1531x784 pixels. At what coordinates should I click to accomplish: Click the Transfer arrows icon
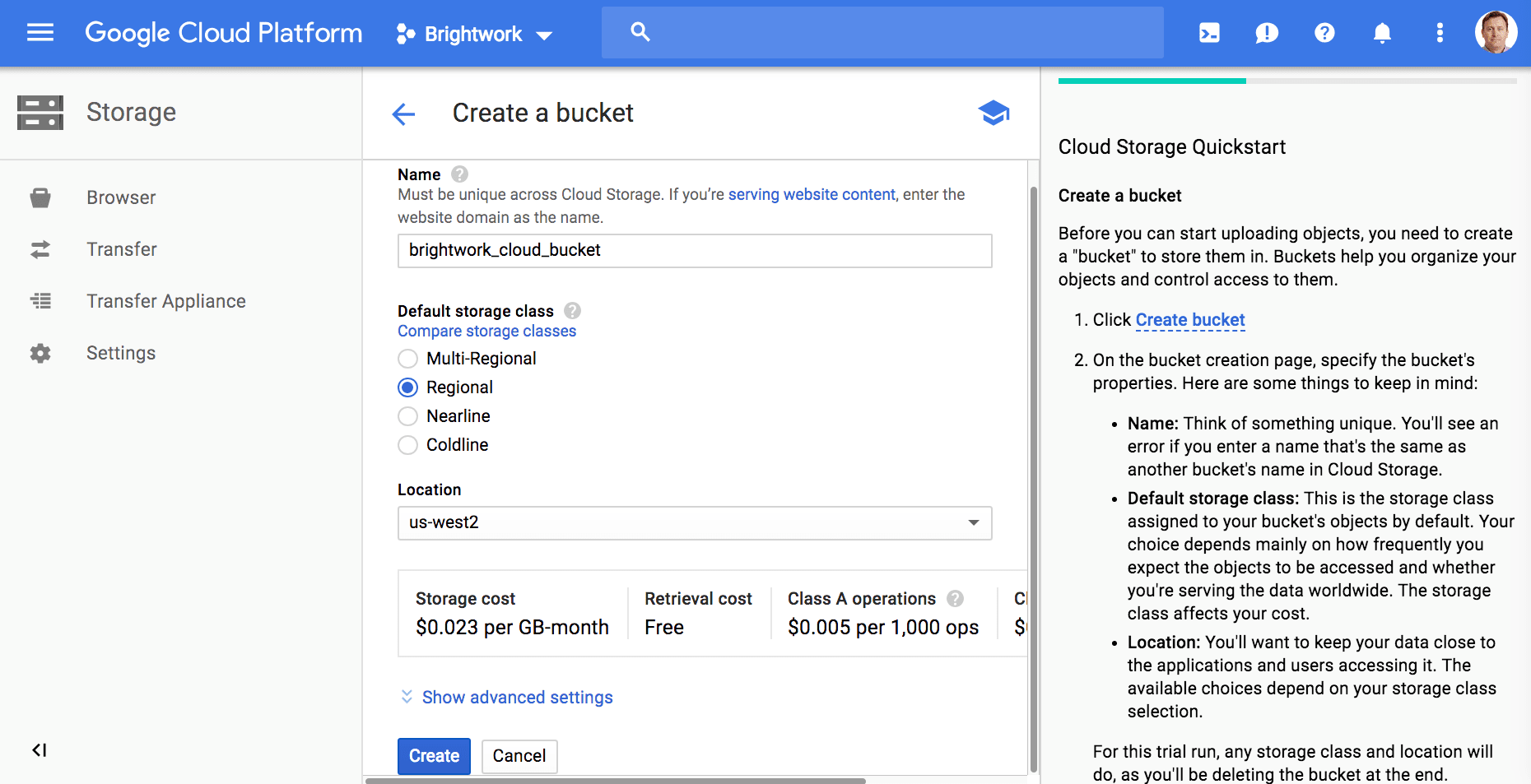40,249
